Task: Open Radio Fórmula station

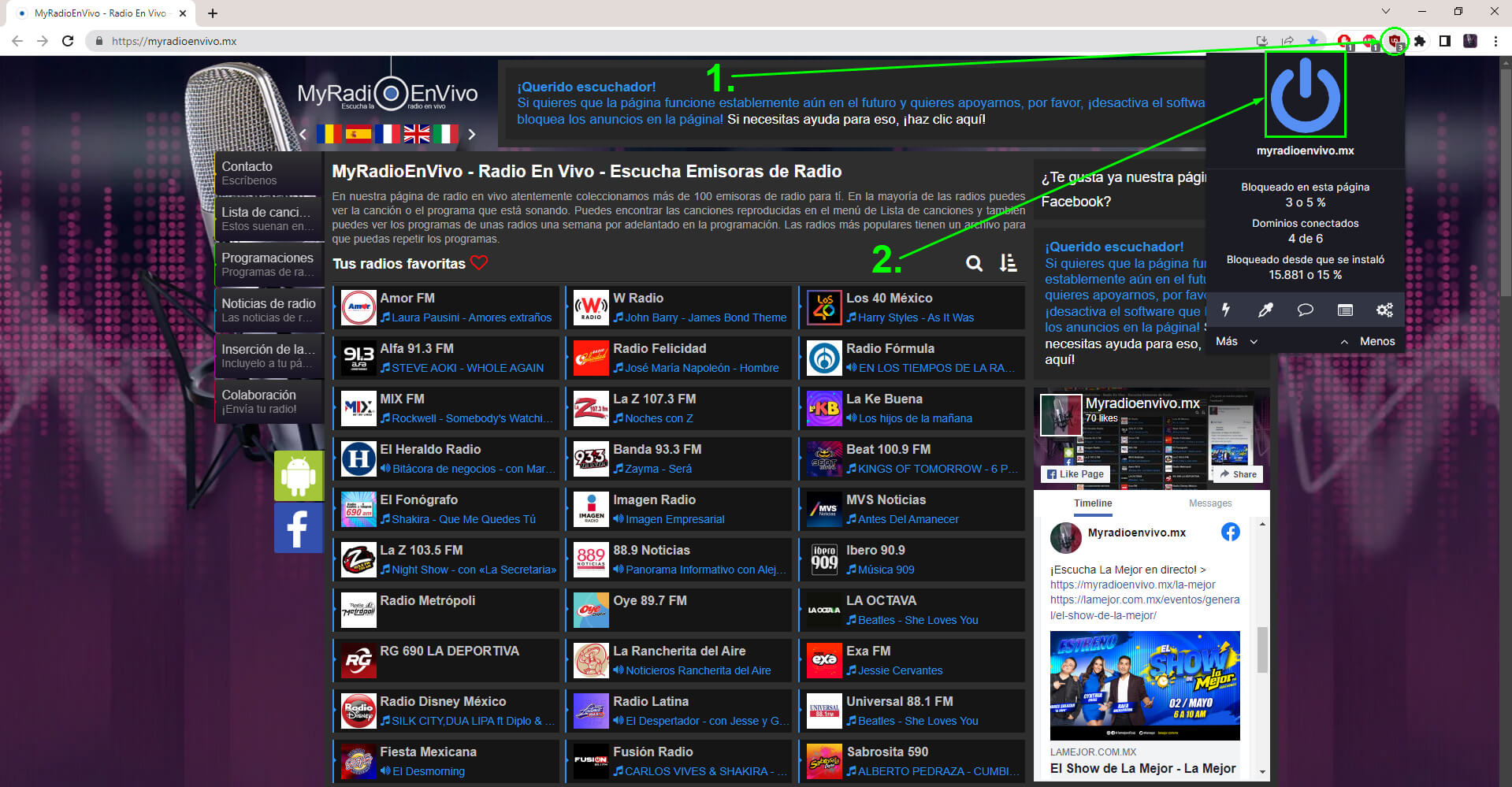Action: 912,358
